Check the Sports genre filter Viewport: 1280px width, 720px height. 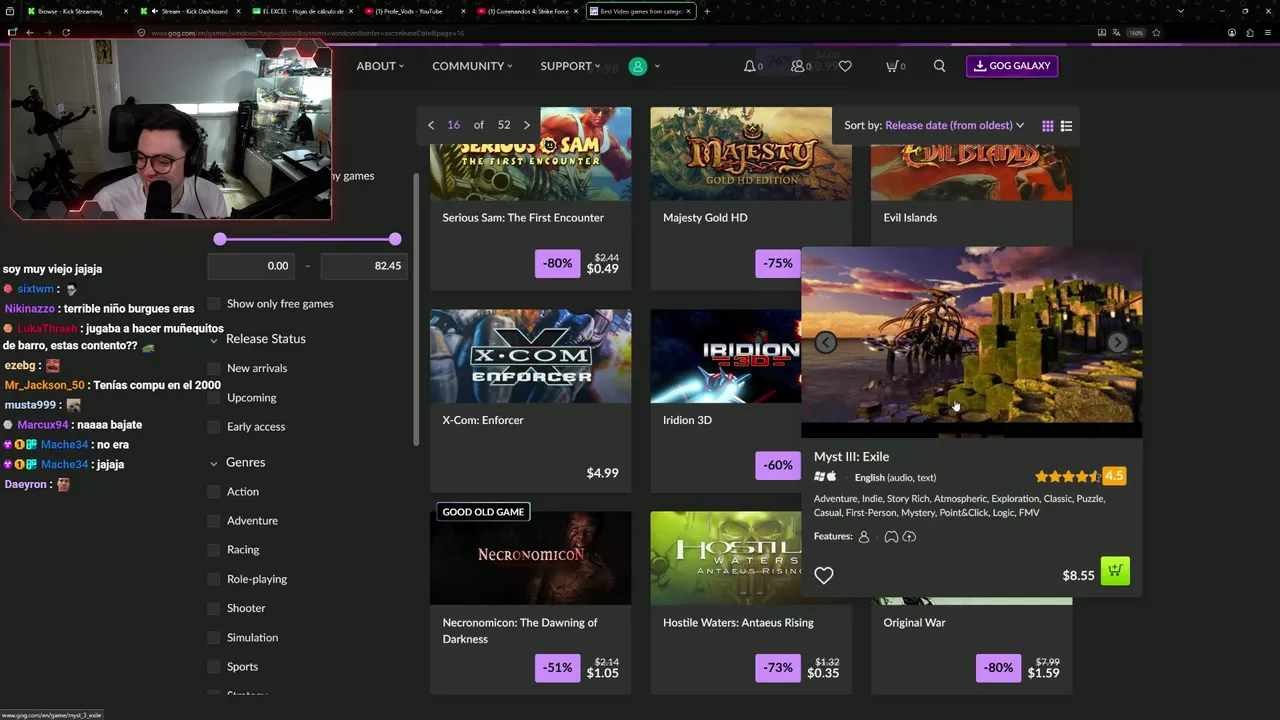[x=214, y=667]
